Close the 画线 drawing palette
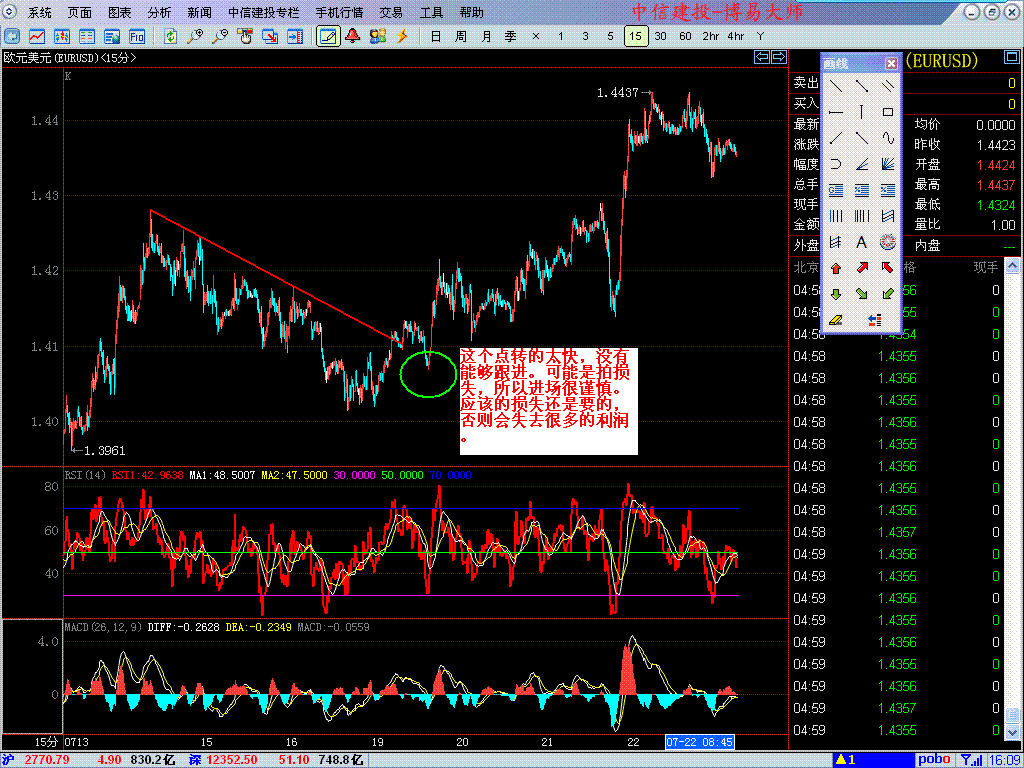 [891, 63]
